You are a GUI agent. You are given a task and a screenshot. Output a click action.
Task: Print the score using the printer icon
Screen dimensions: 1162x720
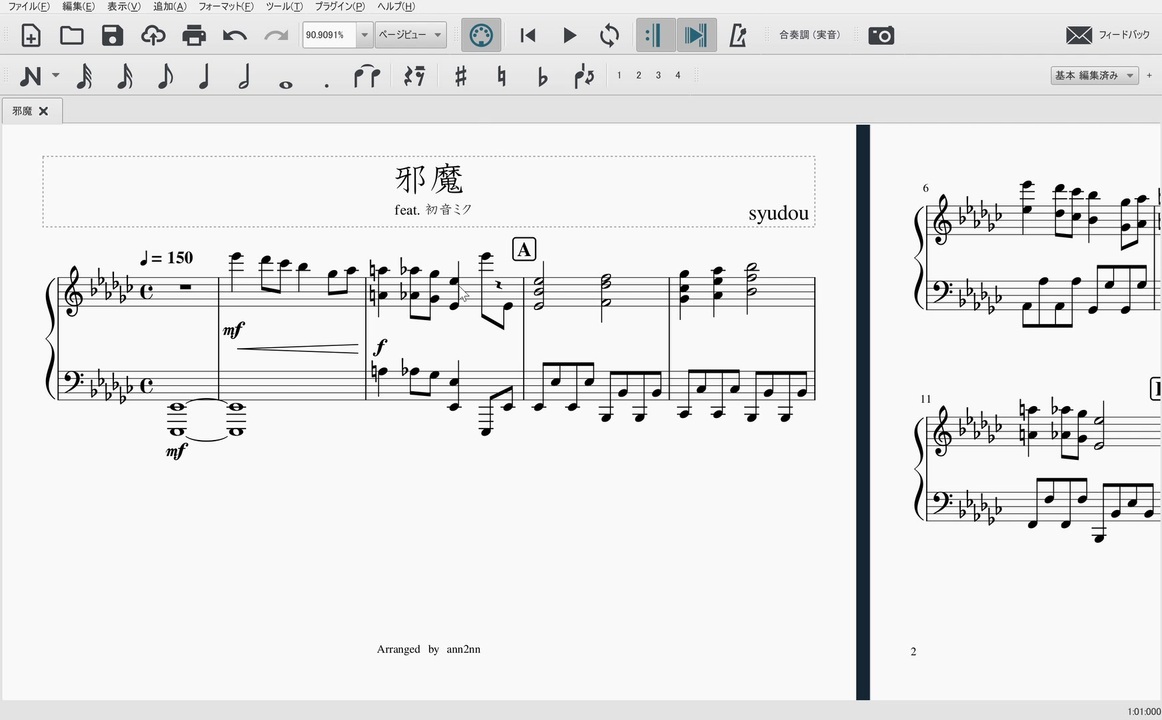tap(194, 36)
